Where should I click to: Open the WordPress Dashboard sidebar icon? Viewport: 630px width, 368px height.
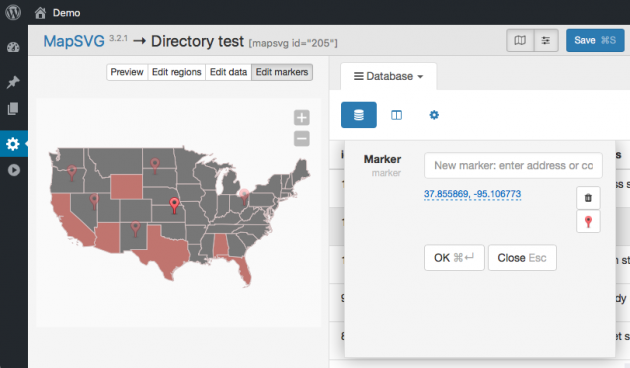click(x=13, y=47)
